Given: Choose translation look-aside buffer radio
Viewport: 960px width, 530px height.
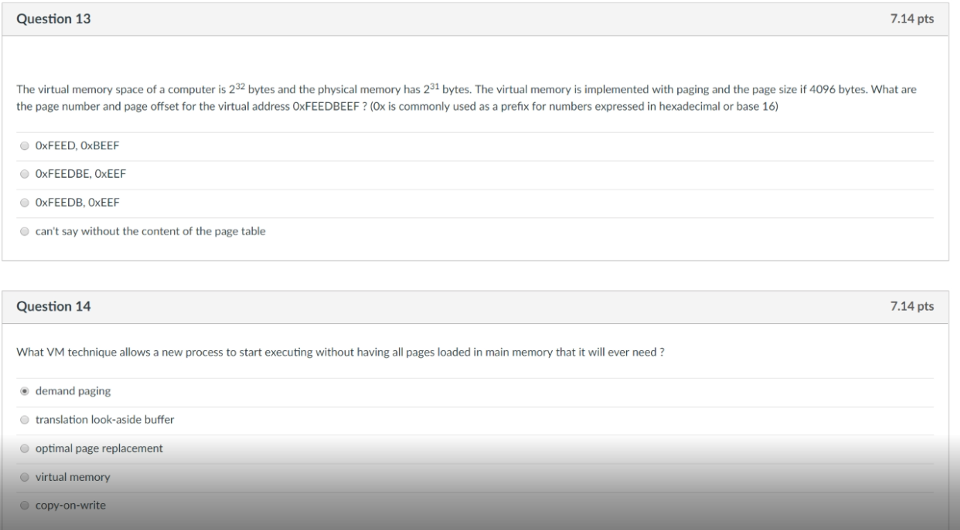Looking at the screenshot, I should (24, 420).
